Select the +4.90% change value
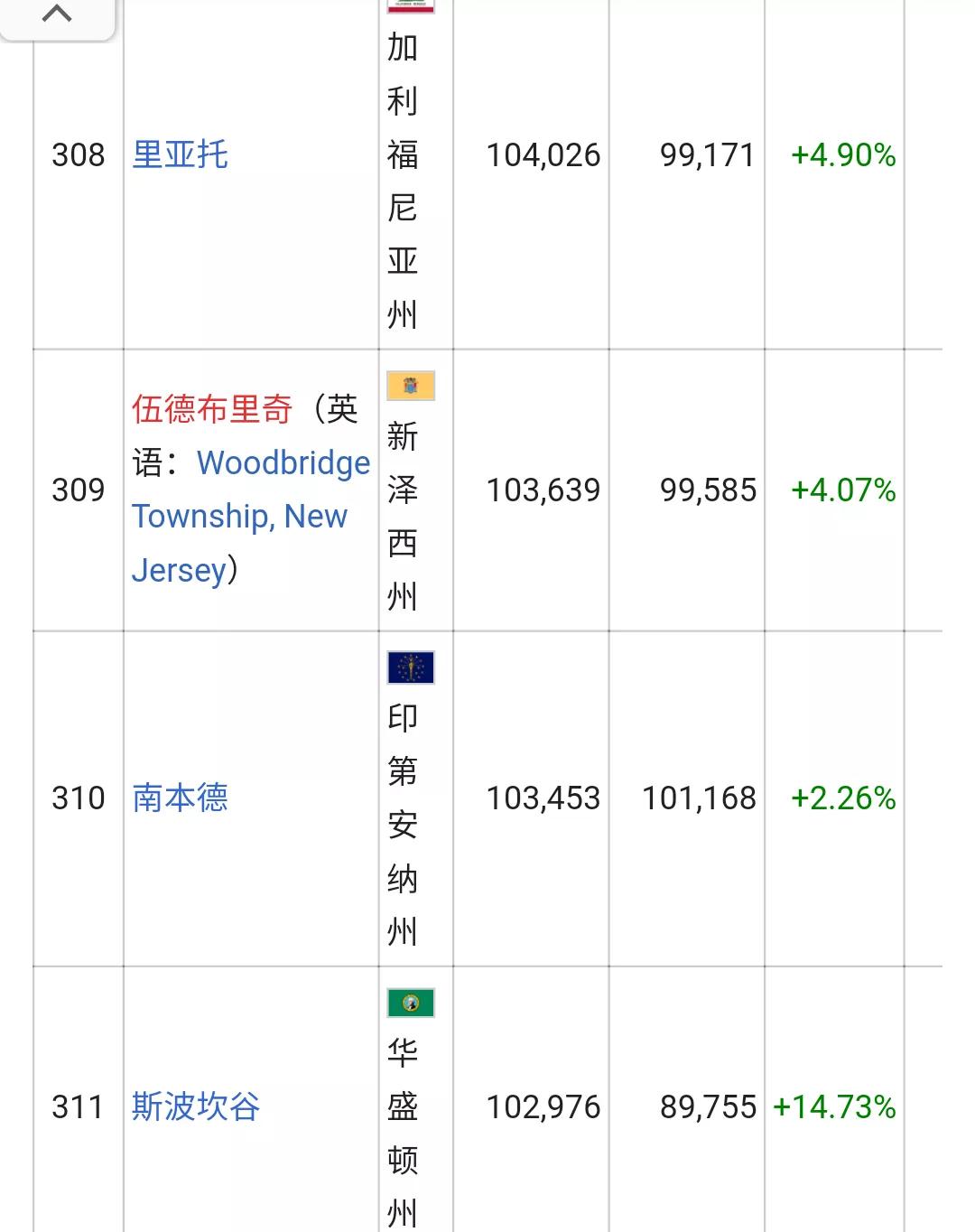The height and width of the screenshot is (1232, 975). tap(843, 155)
